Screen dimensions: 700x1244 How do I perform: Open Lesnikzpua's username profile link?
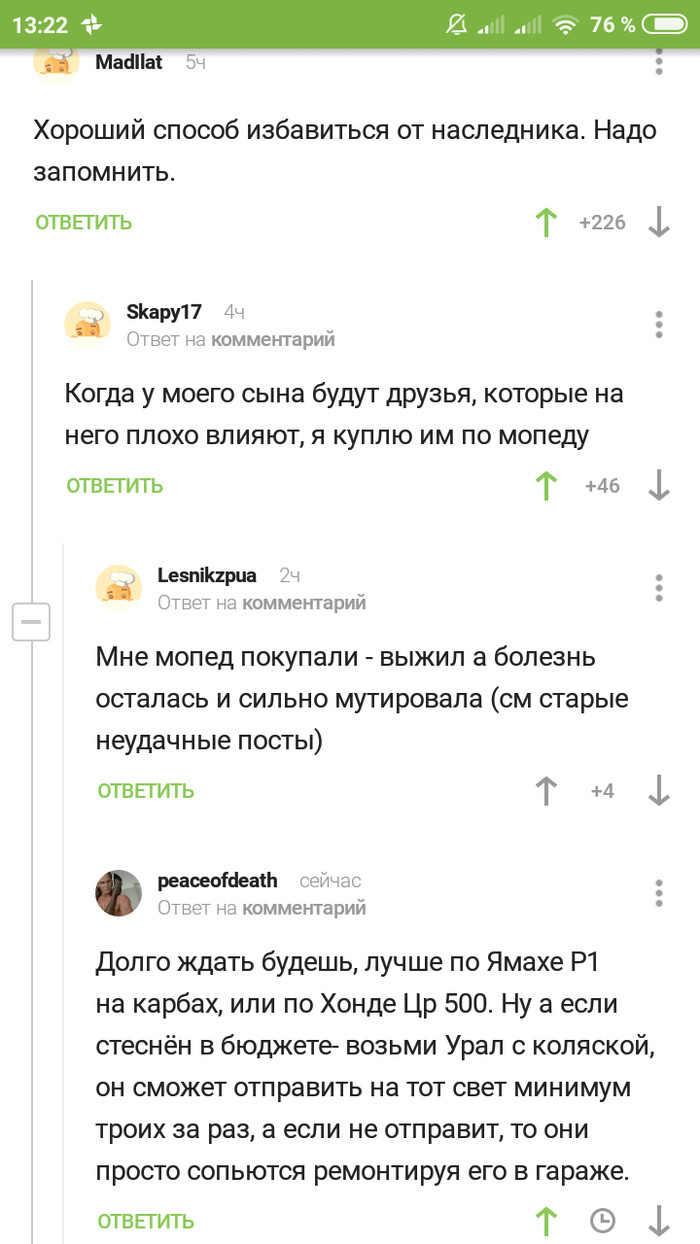[x=207, y=575]
